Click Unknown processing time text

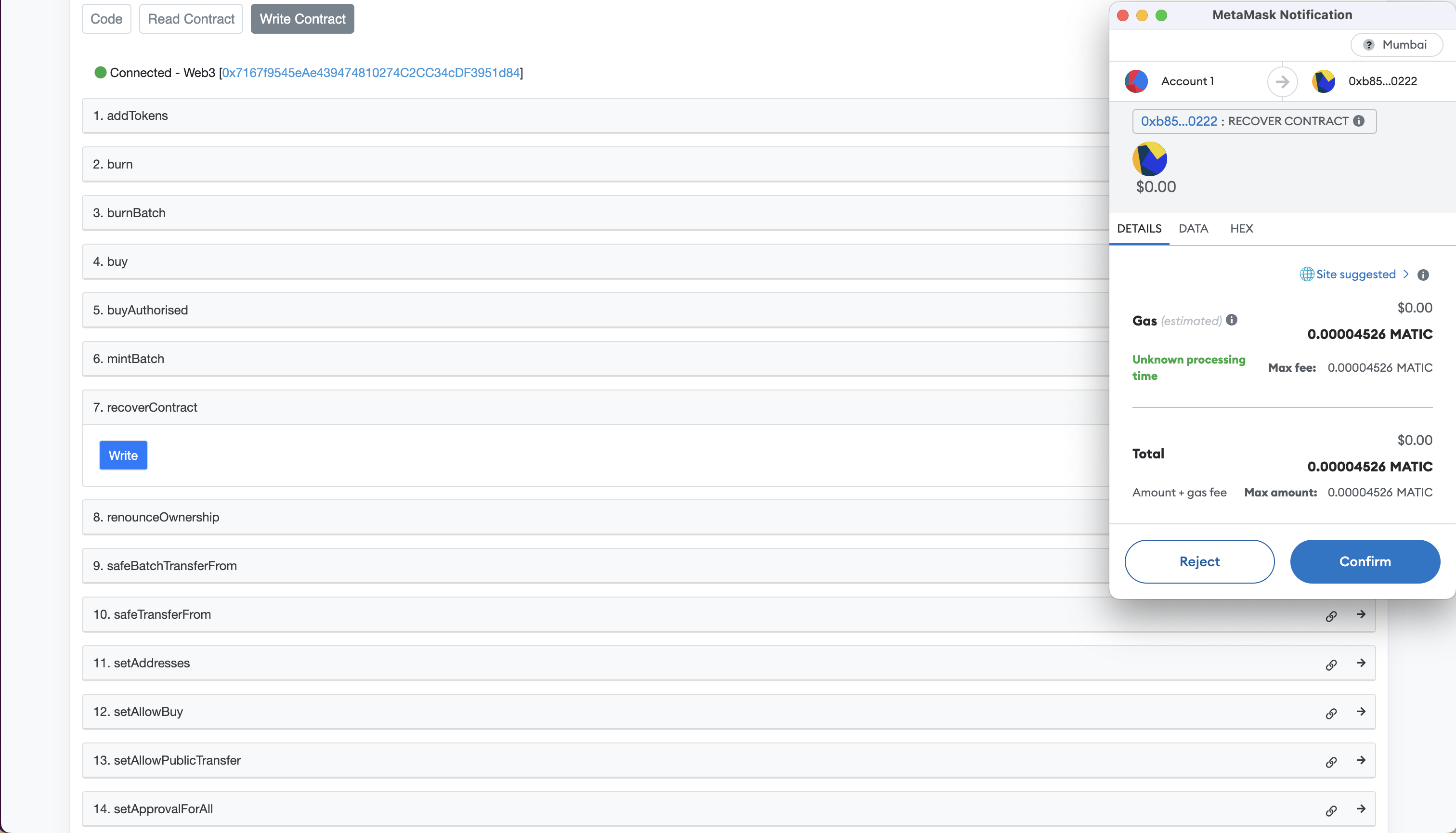click(1188, 367)
